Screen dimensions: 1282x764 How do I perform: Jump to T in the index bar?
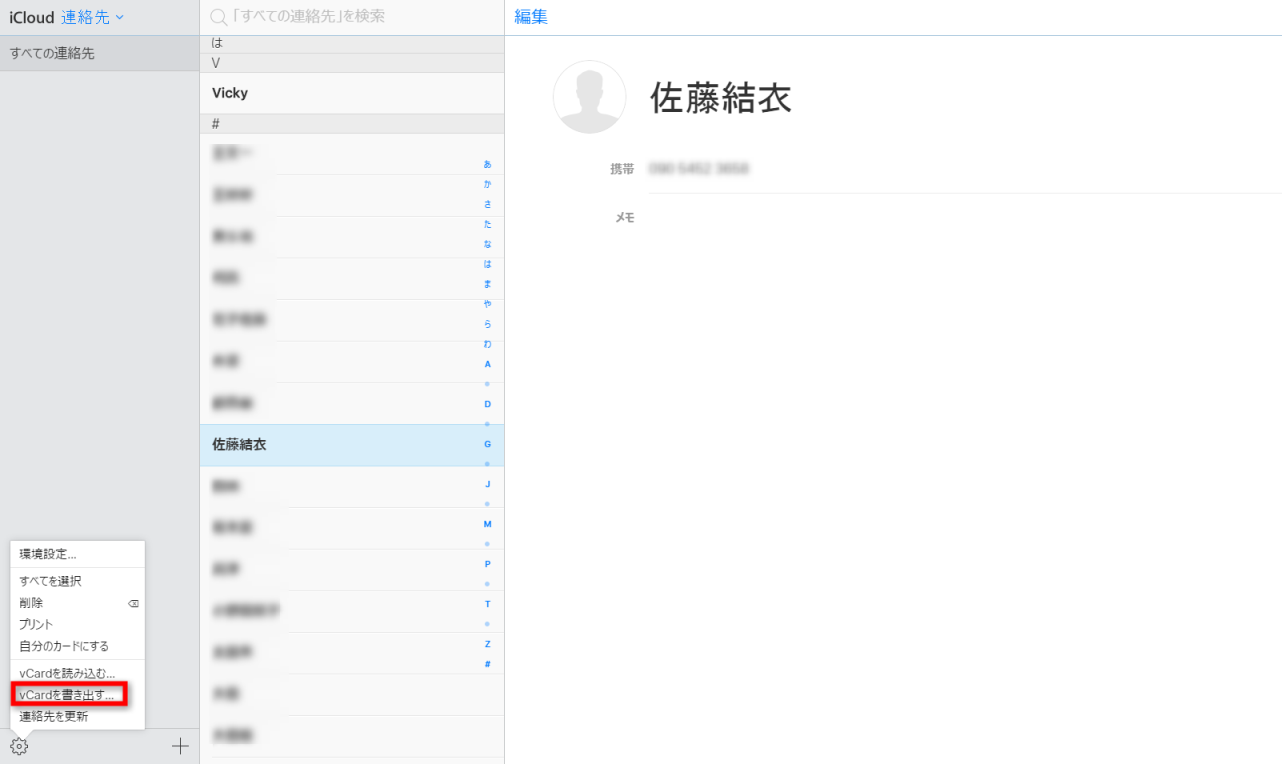coord(487,604)
